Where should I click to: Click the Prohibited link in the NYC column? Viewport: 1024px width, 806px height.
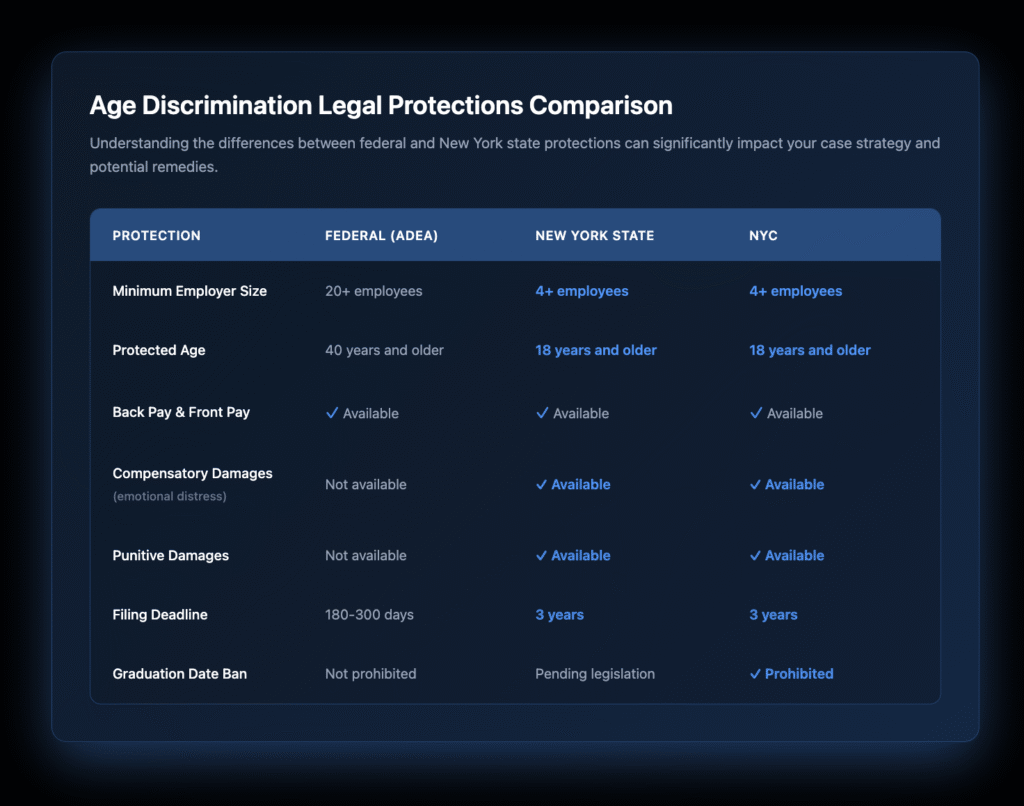coord(800,674)
